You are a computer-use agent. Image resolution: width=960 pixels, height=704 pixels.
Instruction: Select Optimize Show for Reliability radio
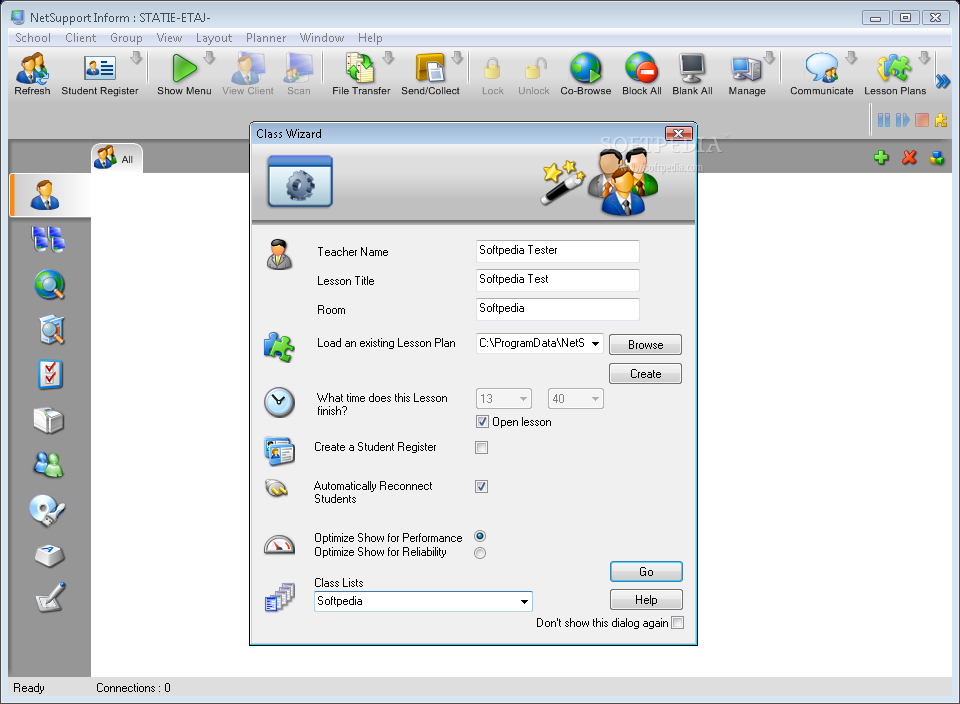click(480, 553)
